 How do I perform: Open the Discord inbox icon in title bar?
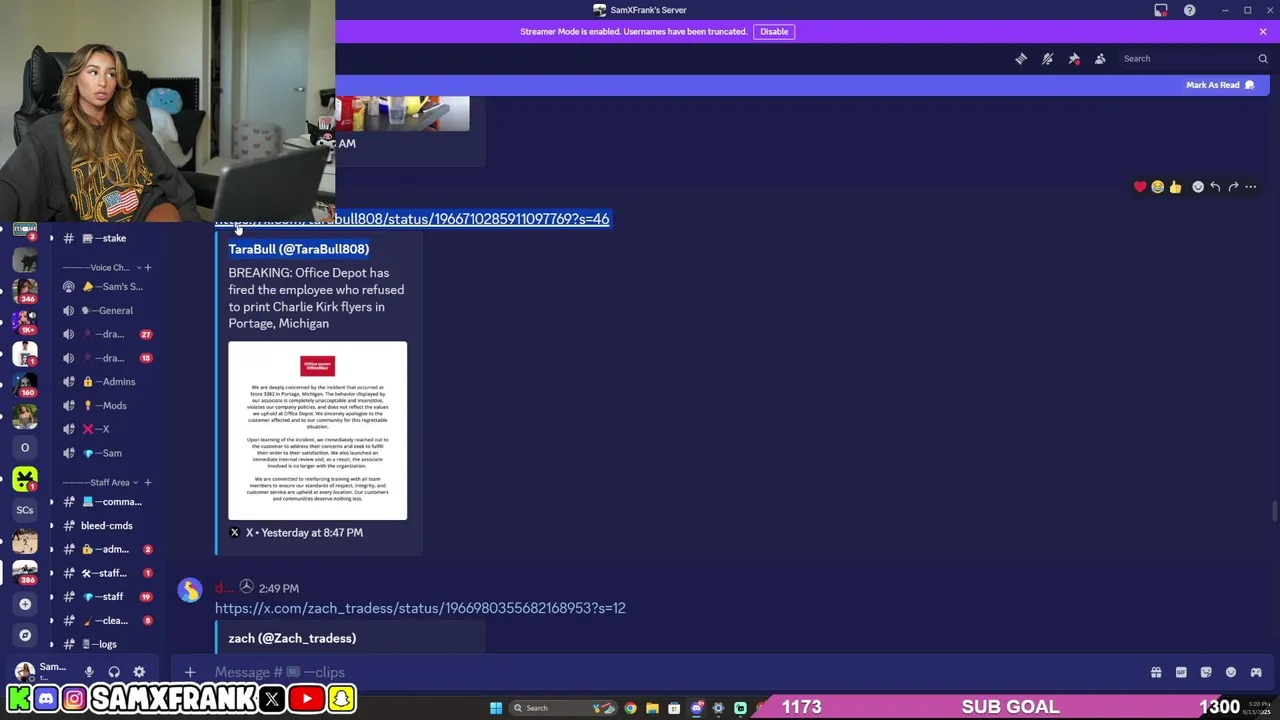(x=1161, y=10)
